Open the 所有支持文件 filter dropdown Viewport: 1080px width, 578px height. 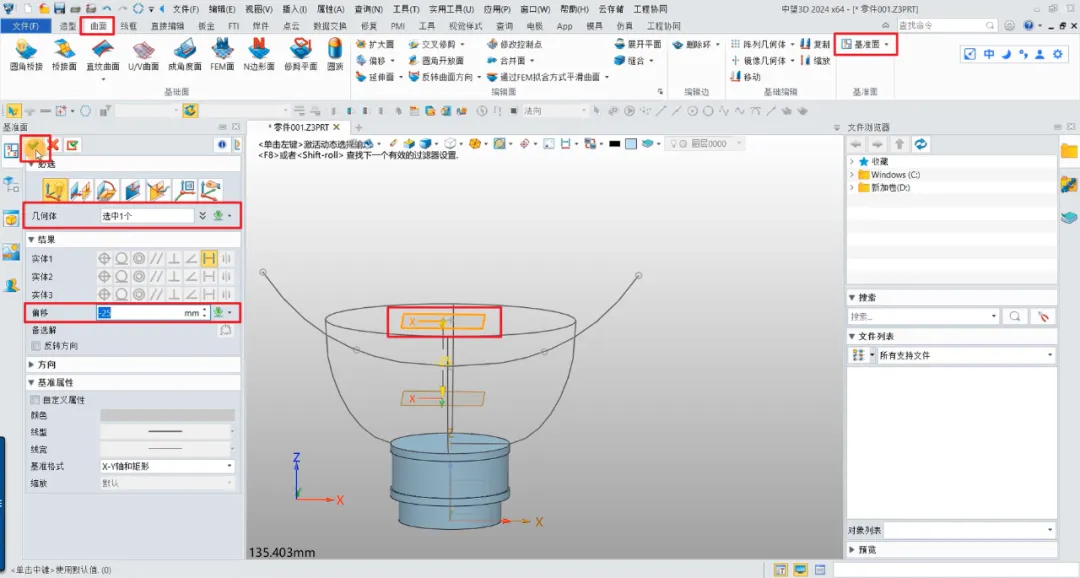point(966,355)
